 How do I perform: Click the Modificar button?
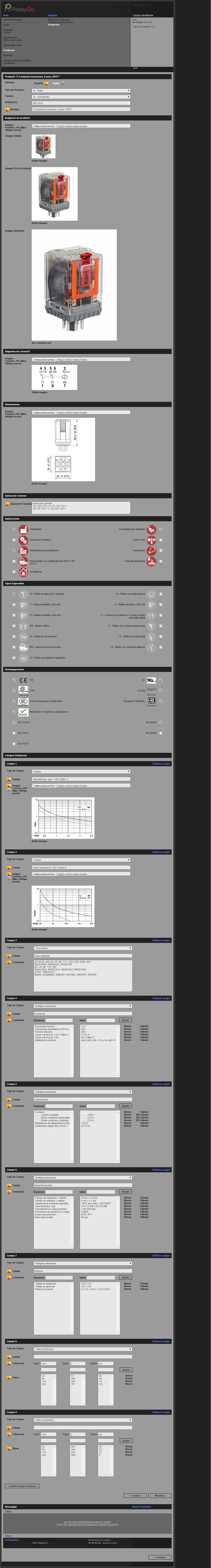coord(160,1495)
